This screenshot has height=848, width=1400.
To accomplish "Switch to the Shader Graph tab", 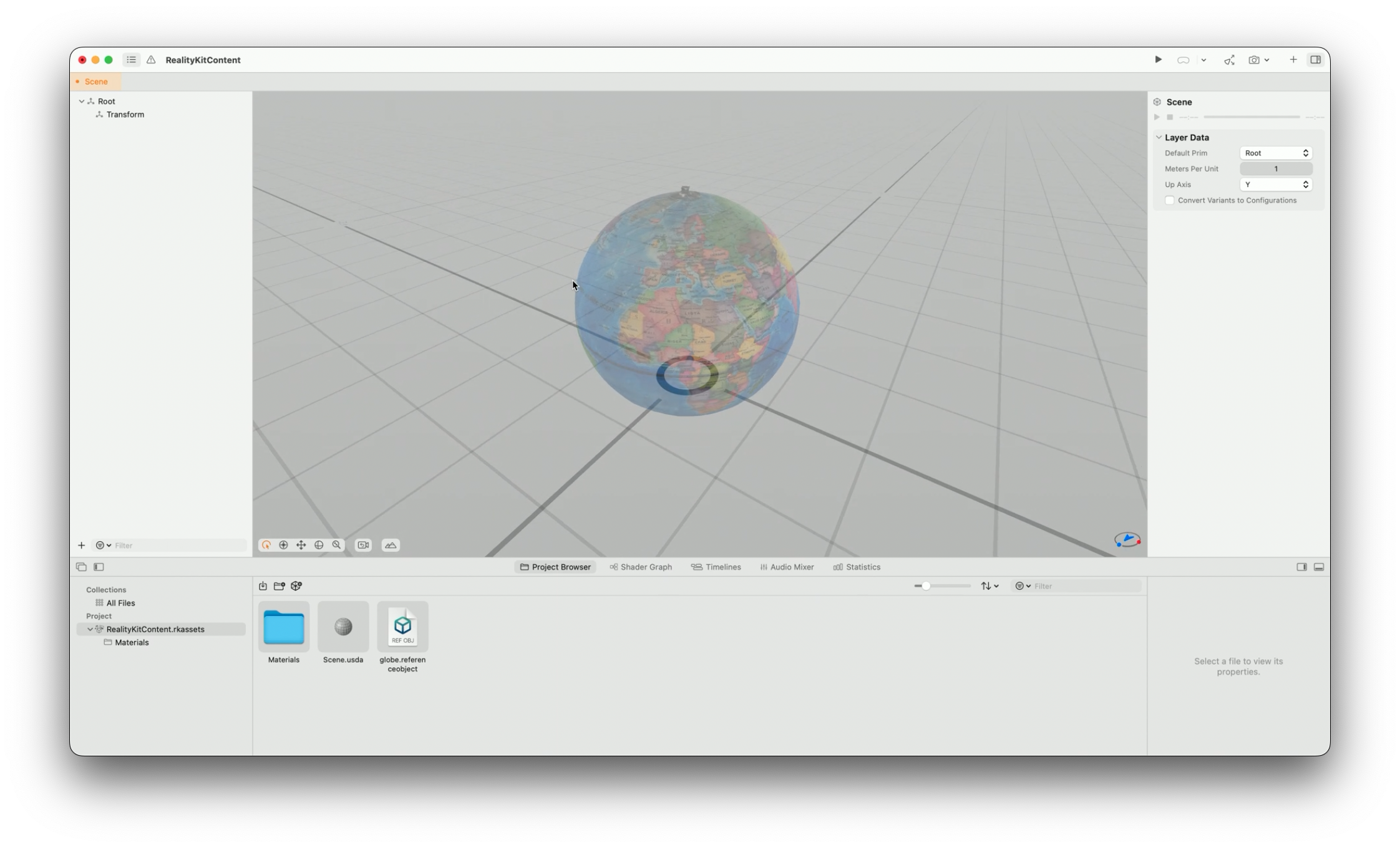I will click(641, 567).
